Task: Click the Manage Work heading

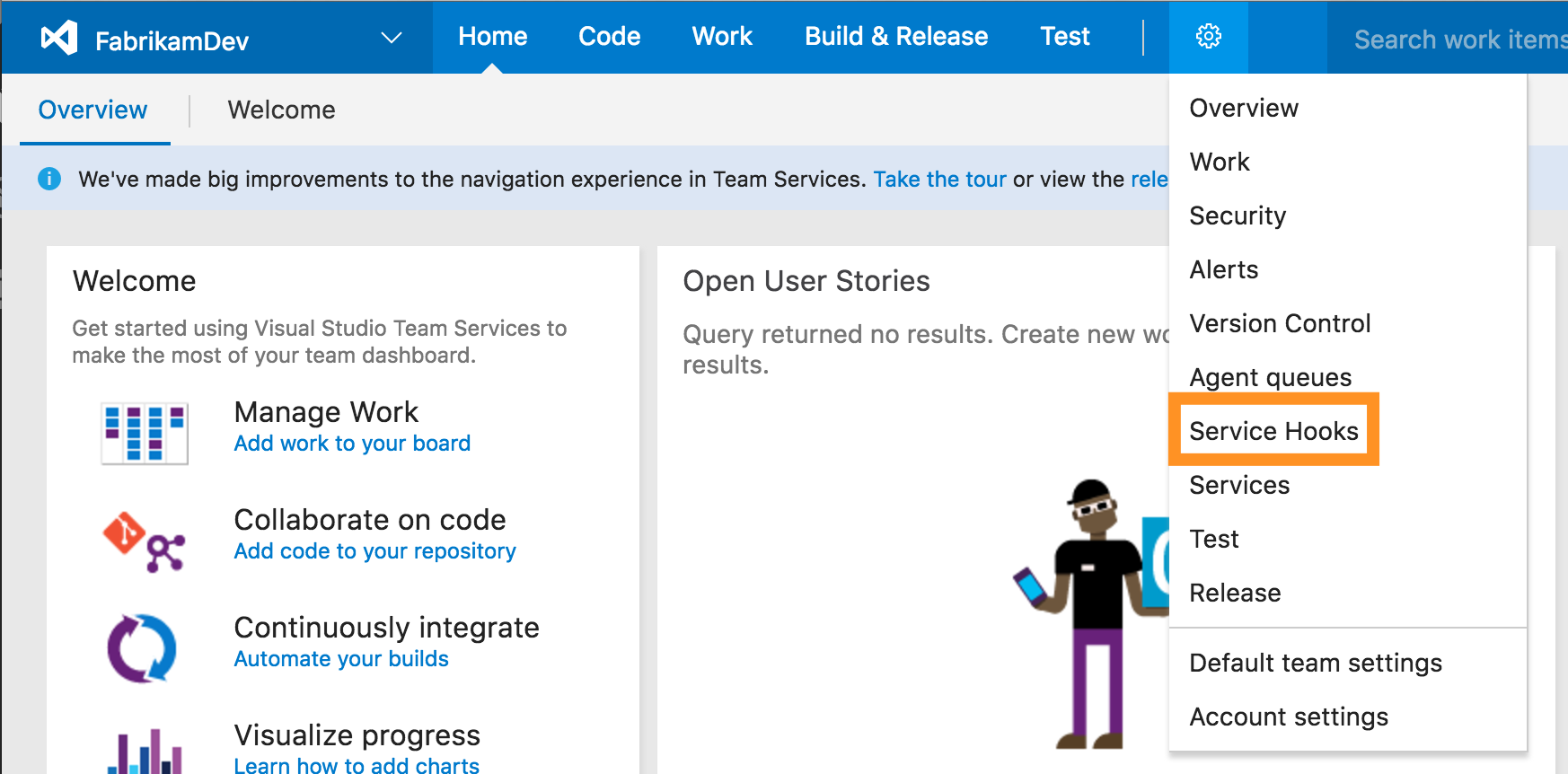Action: (326, 412)
